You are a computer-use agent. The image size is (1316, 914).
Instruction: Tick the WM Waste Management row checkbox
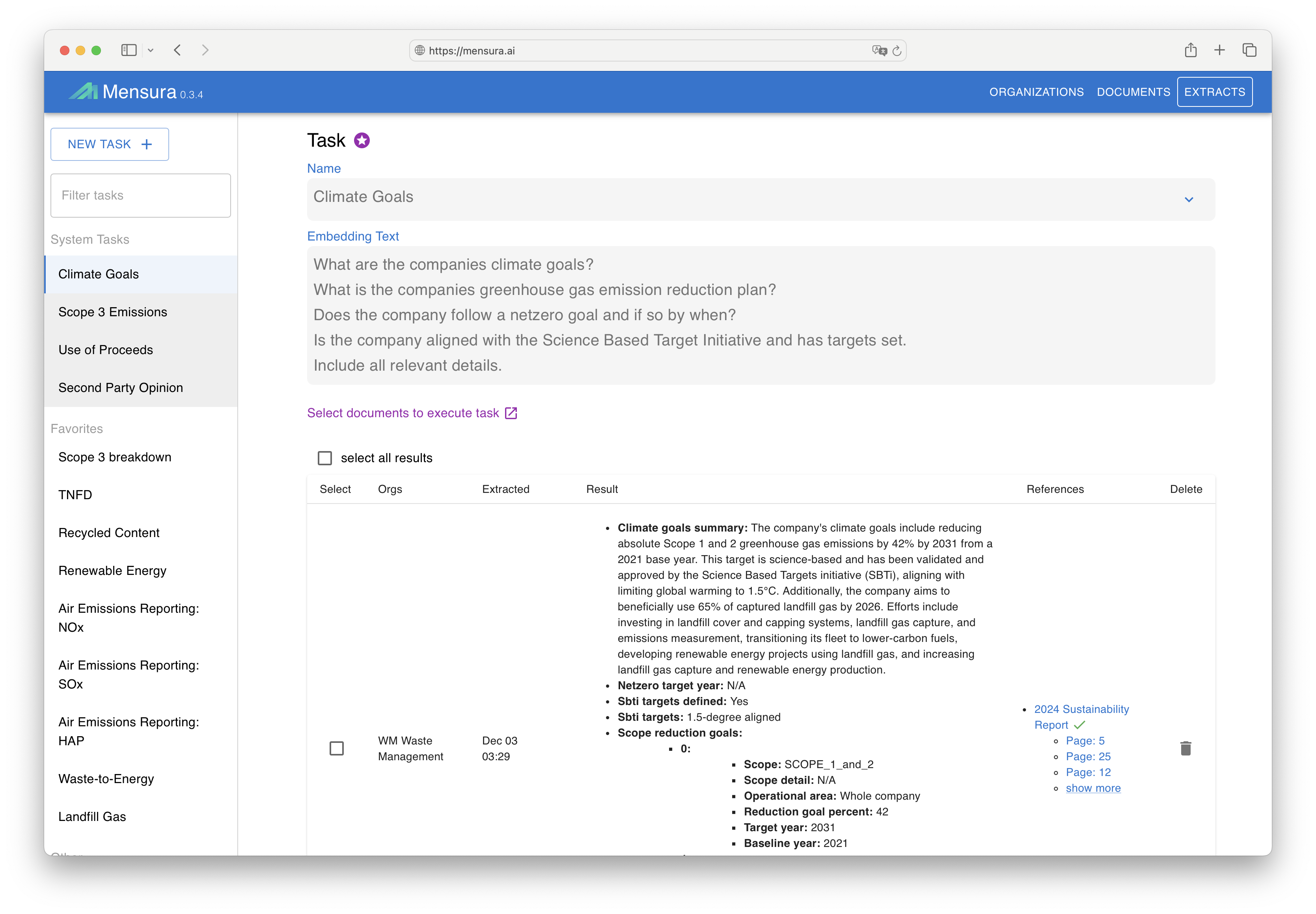point(337,748)
